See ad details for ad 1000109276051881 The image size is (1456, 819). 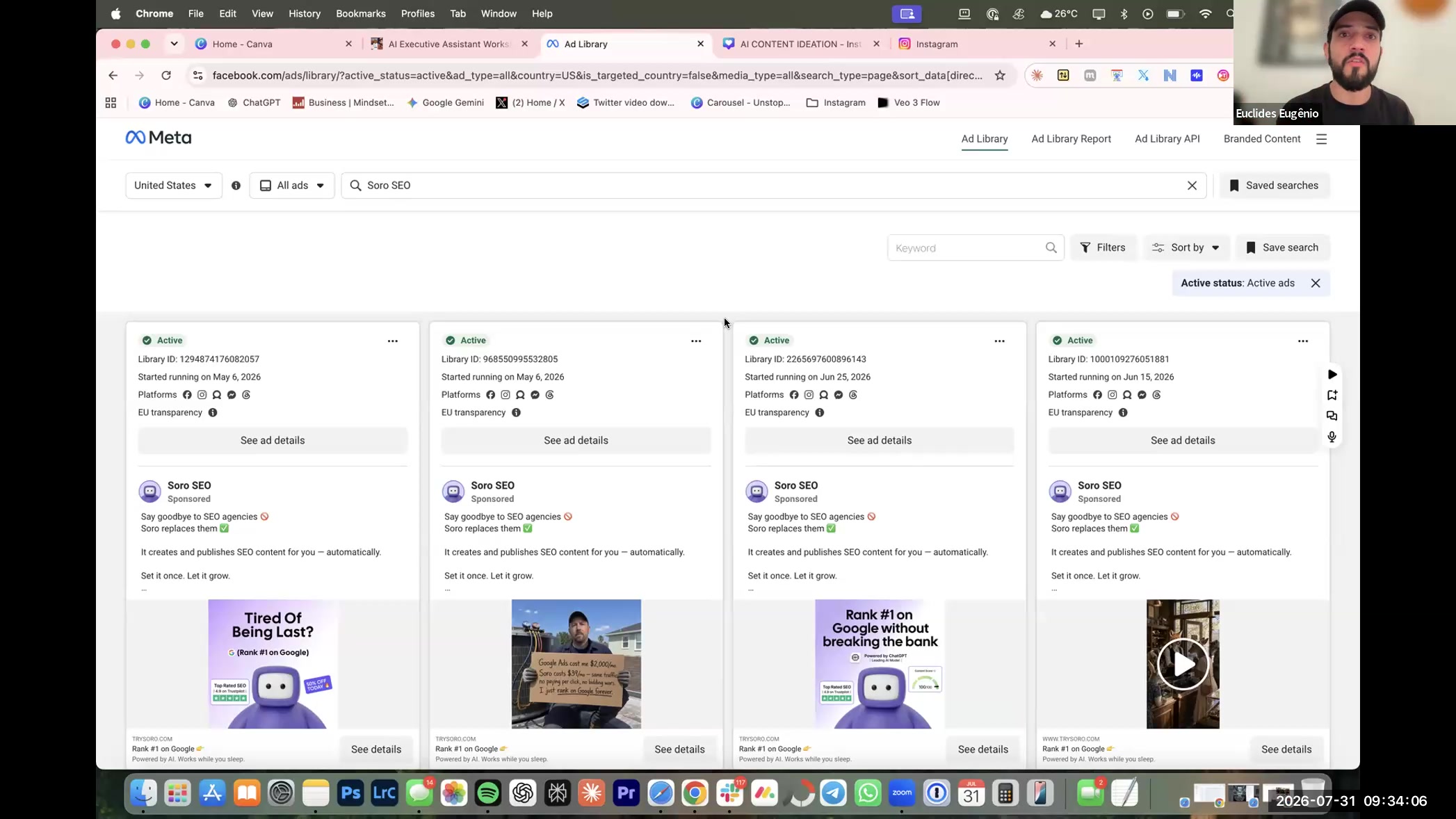click(1183, 440)
